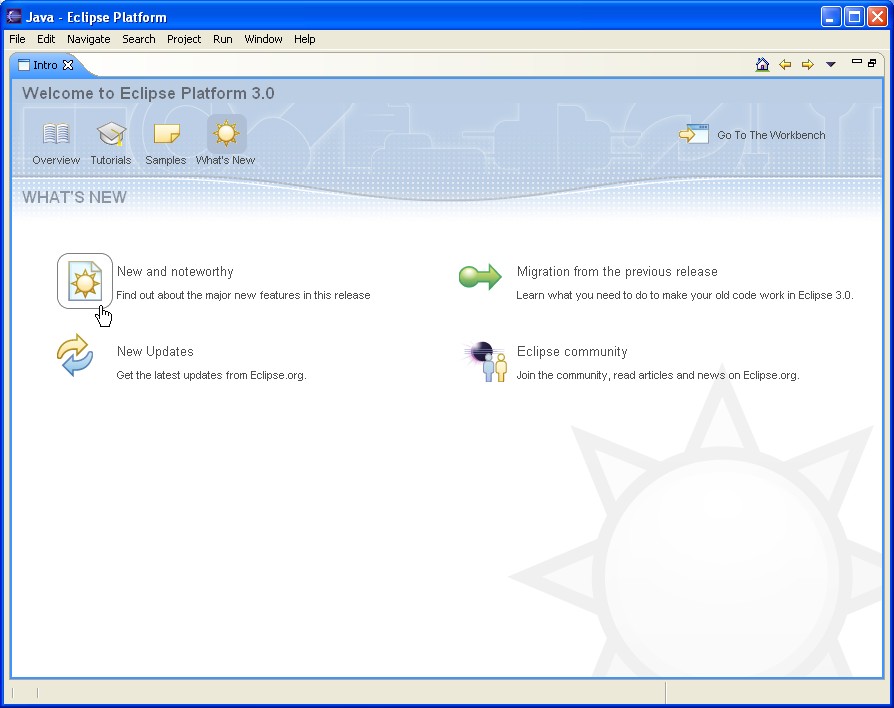
Task: Click the green Migration arrow icon
Action: 480,277
